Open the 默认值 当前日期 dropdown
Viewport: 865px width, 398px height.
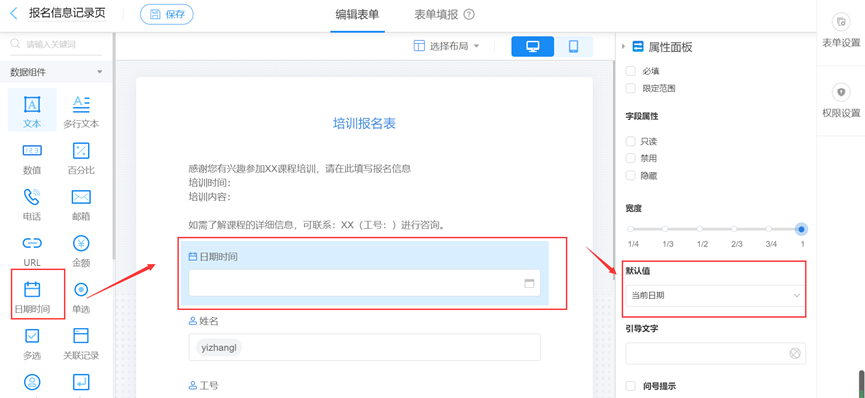(x=716, y=296)
